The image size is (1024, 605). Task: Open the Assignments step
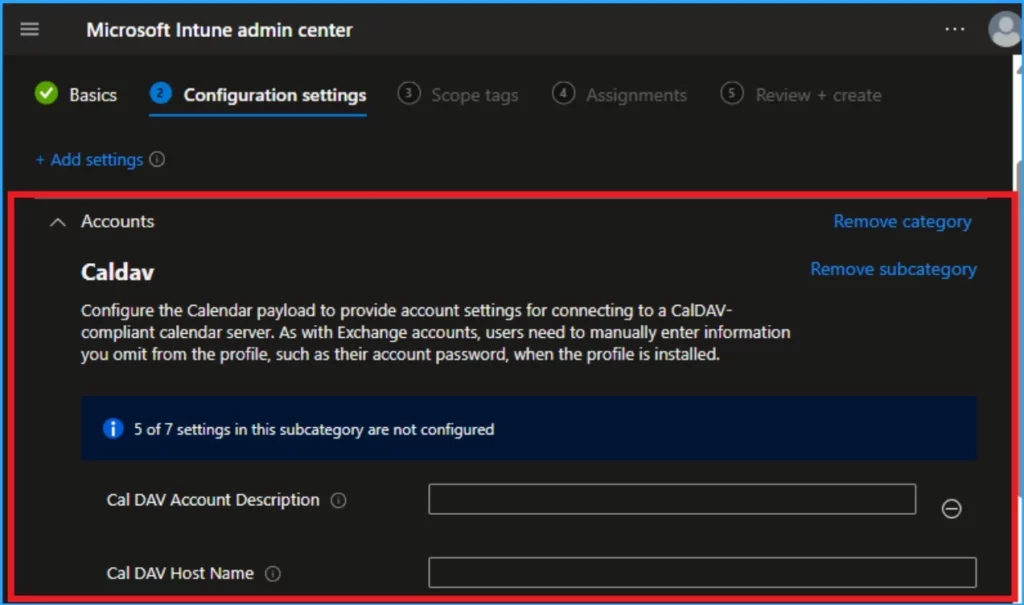(x=619, y=95)
